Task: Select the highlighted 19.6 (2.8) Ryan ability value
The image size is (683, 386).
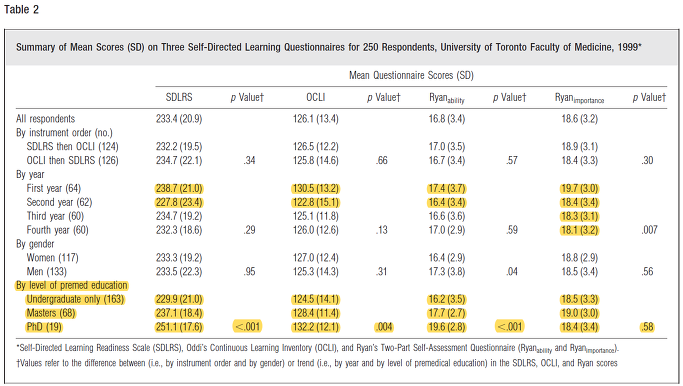Action: (x=447, y=327)
